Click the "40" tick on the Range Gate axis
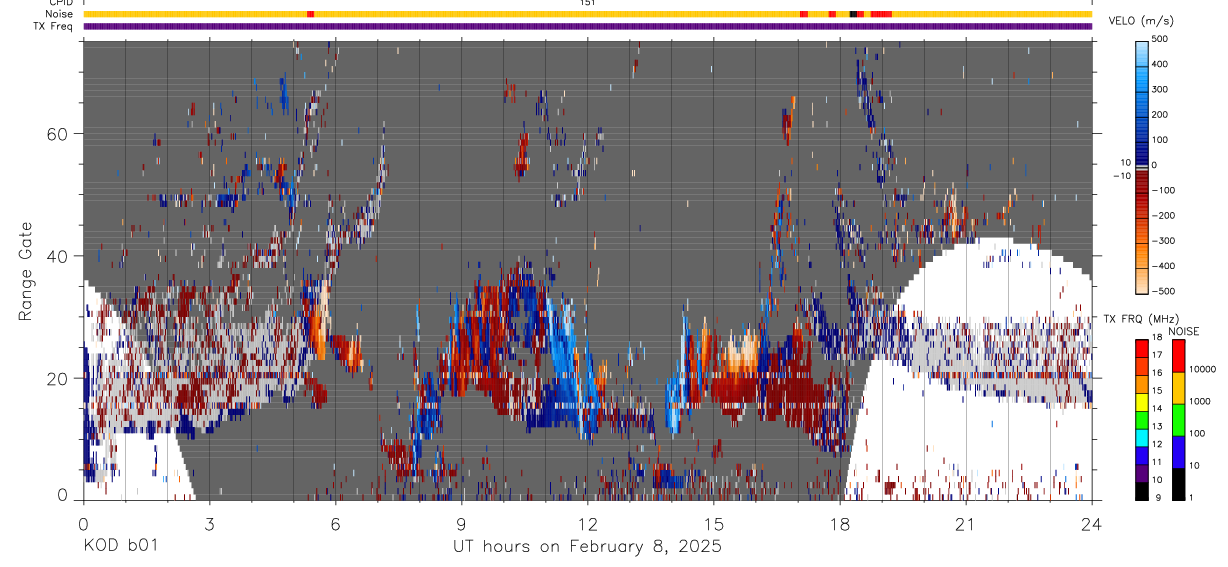 58,255
